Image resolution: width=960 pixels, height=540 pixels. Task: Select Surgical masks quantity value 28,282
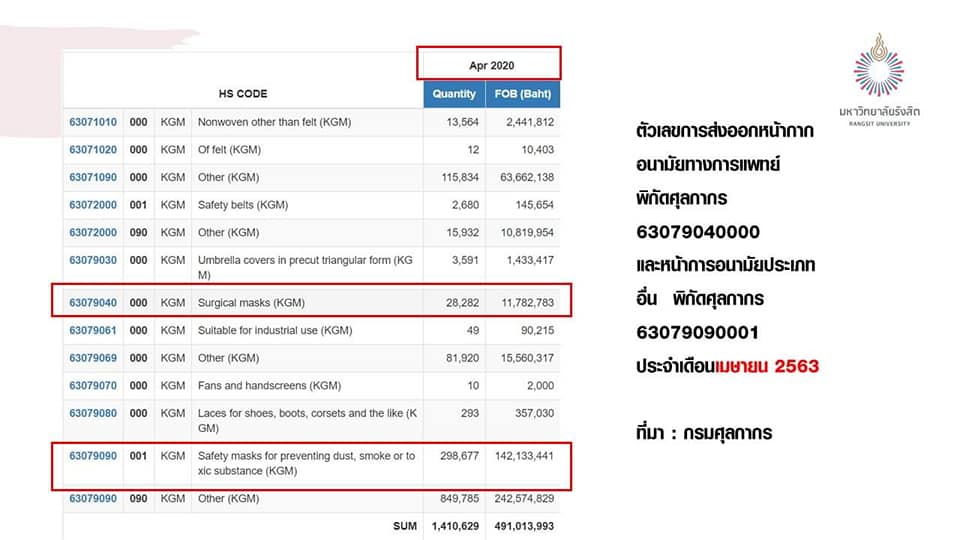[459, 302]
